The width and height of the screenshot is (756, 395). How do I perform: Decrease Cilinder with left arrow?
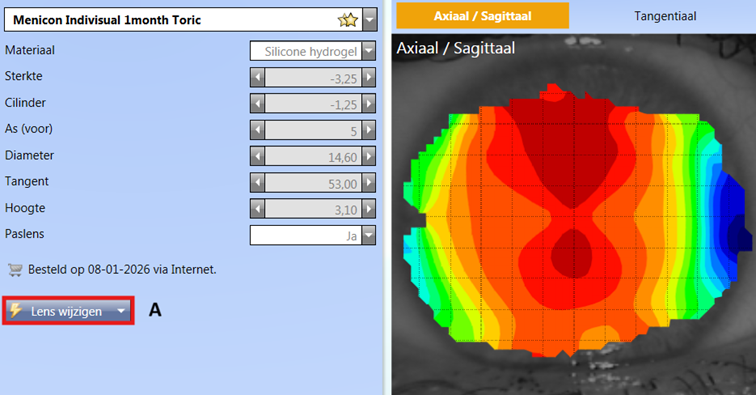pyautogui.click(x=257, y=103)
